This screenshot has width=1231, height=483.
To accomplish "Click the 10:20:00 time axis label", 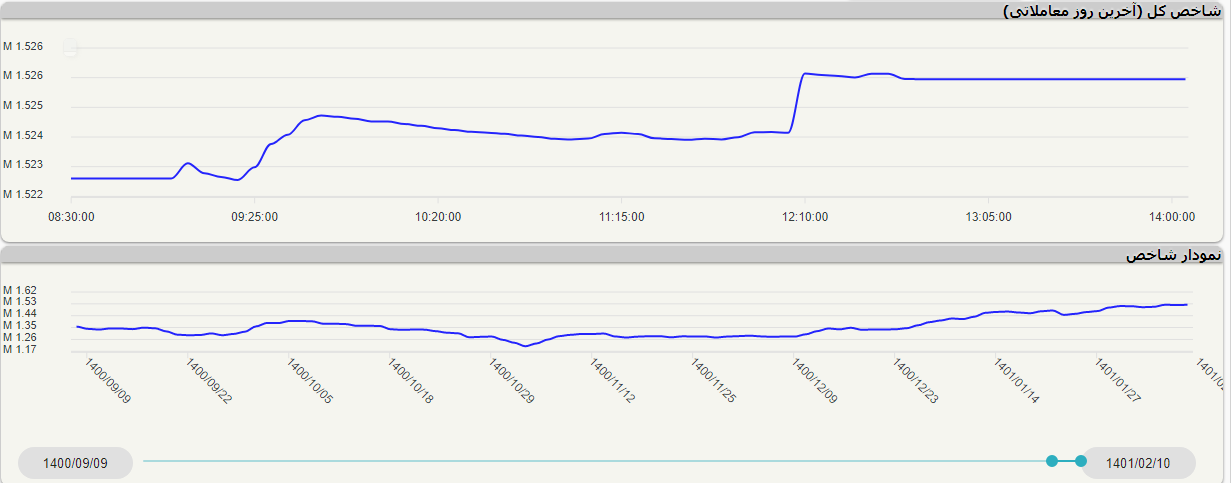I will [x=438, y=216].
